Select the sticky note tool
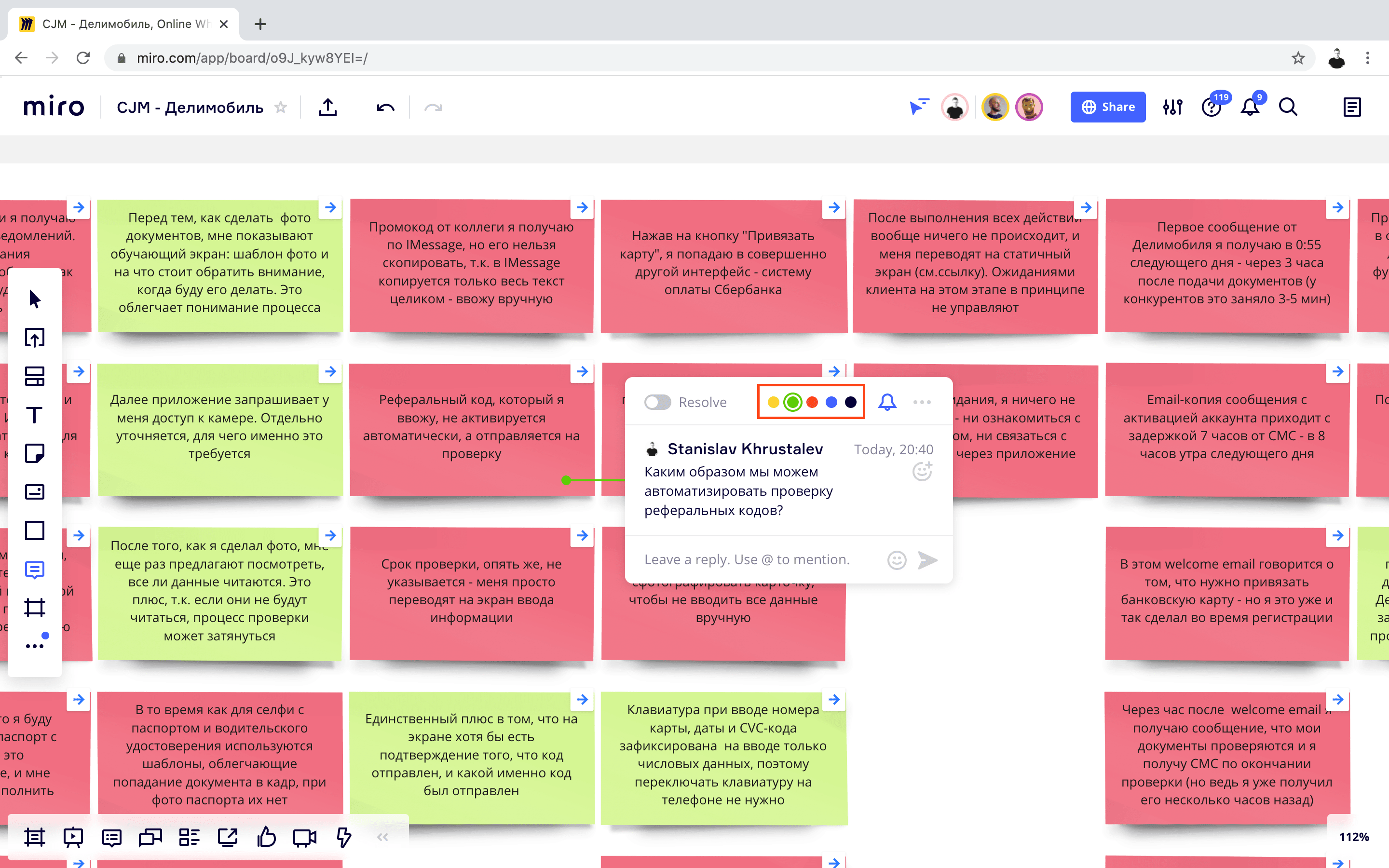This screenshot has width=1389, height=868. [34, 453]
